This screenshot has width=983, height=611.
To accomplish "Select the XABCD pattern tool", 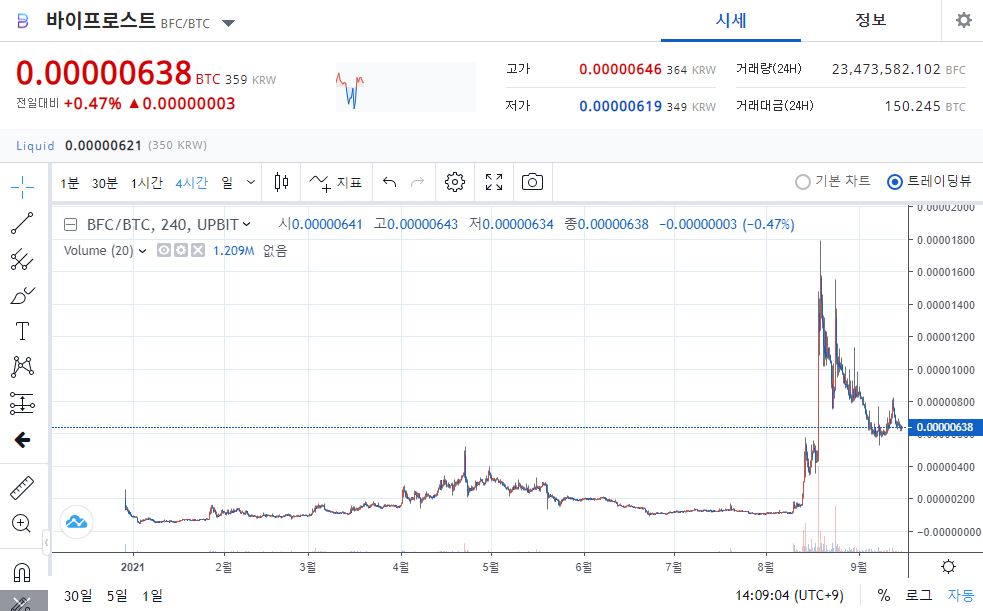I will click(23, 367).
